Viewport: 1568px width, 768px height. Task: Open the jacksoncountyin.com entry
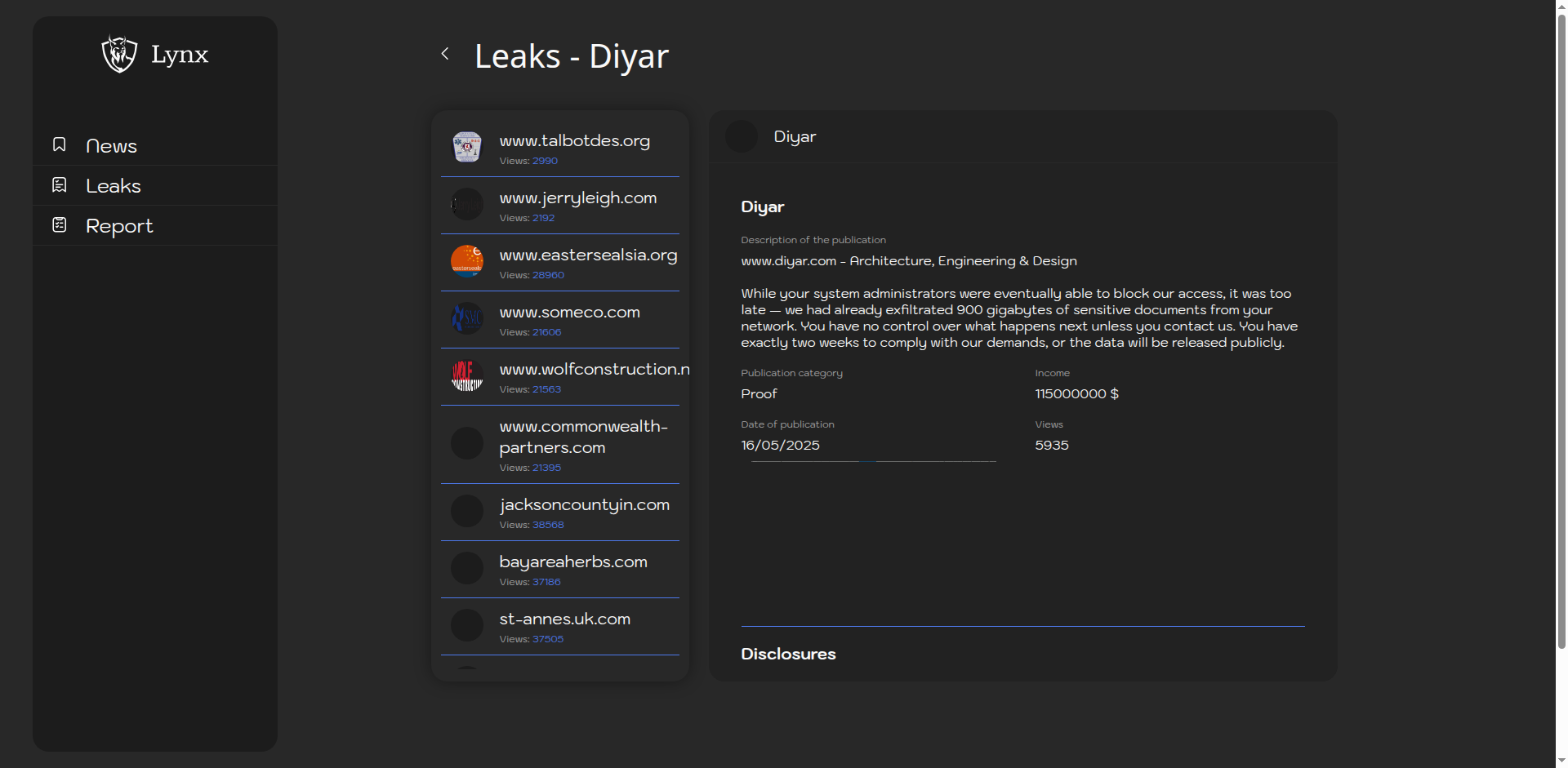(x=560, y=513)
